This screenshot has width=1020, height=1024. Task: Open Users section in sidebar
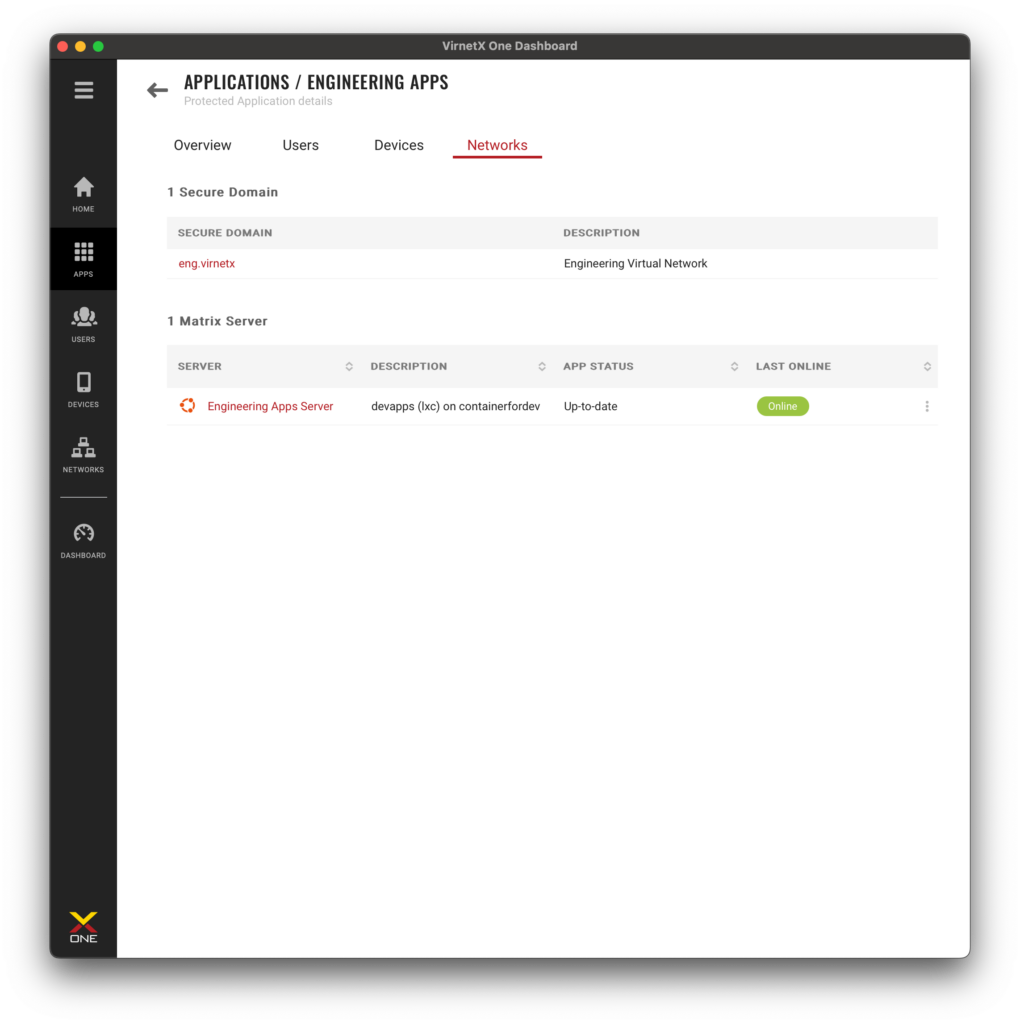(84, 324)
